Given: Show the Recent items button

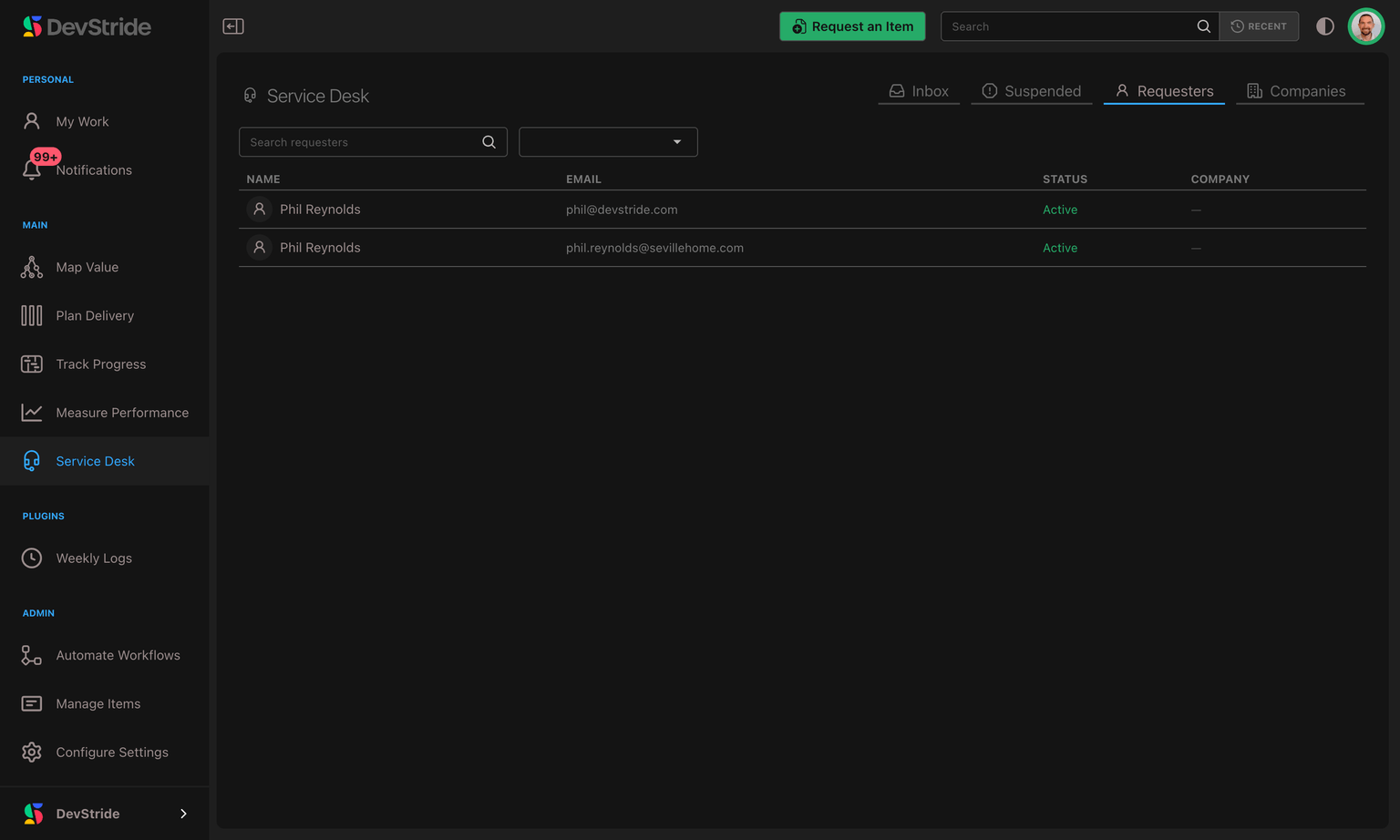Looking at the screenshot, I should [1259, 26].
